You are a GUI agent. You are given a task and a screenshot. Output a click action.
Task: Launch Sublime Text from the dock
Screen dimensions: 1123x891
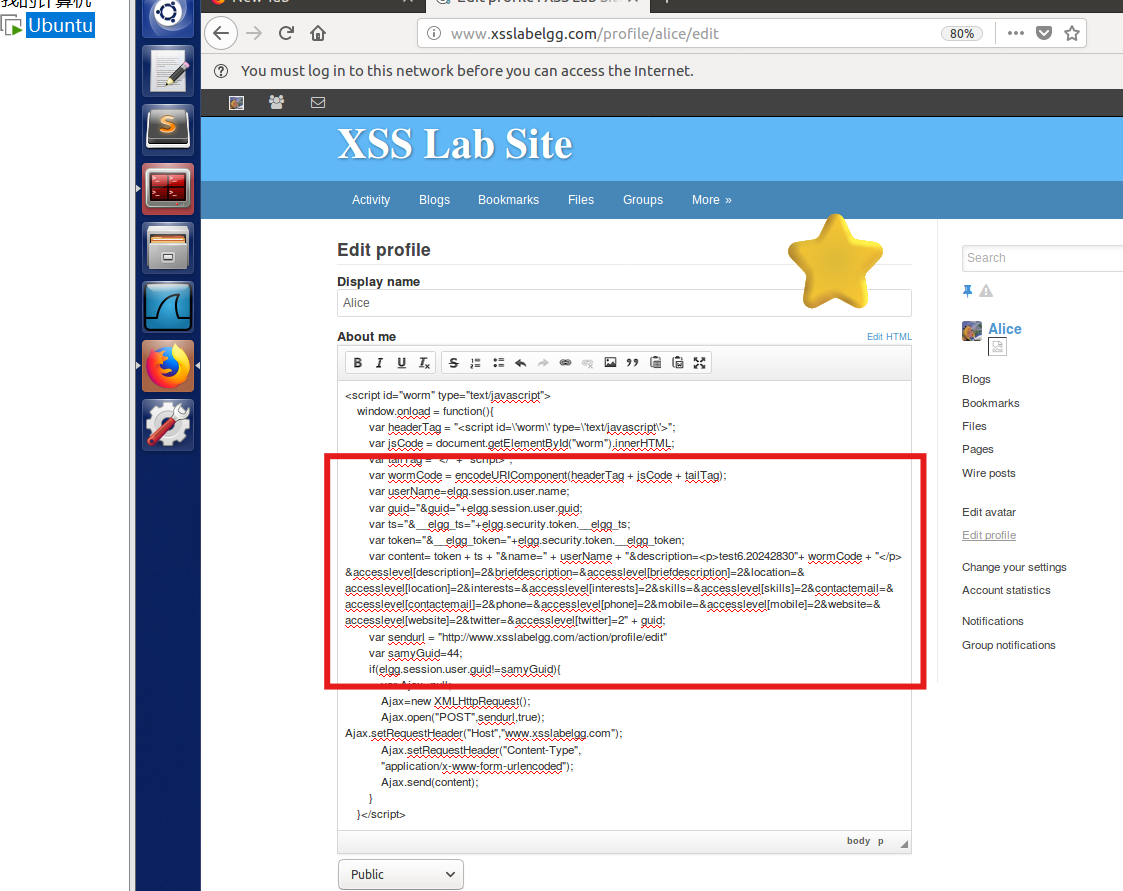coord(168,130)
